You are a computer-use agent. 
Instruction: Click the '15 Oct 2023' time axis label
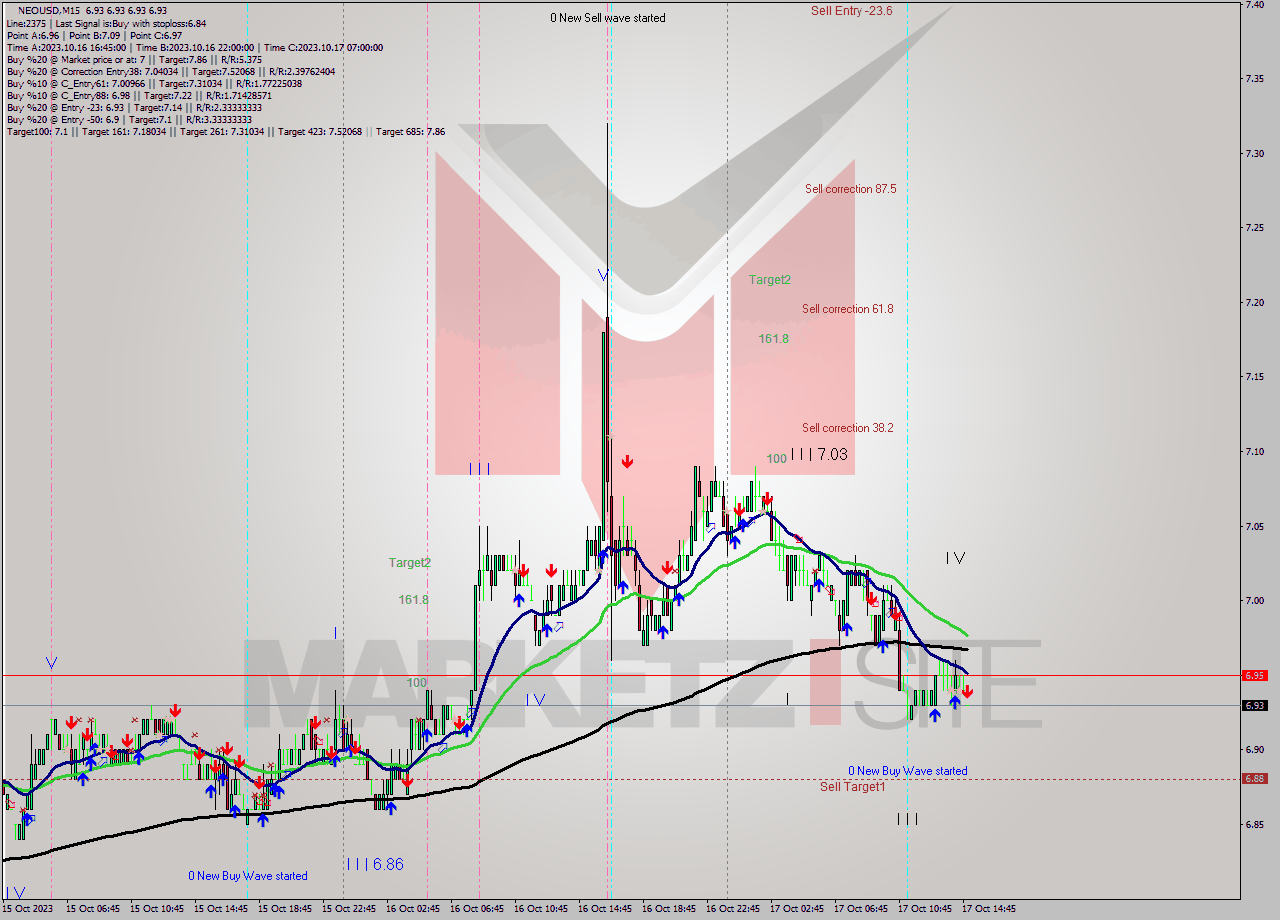click(28, 909)
